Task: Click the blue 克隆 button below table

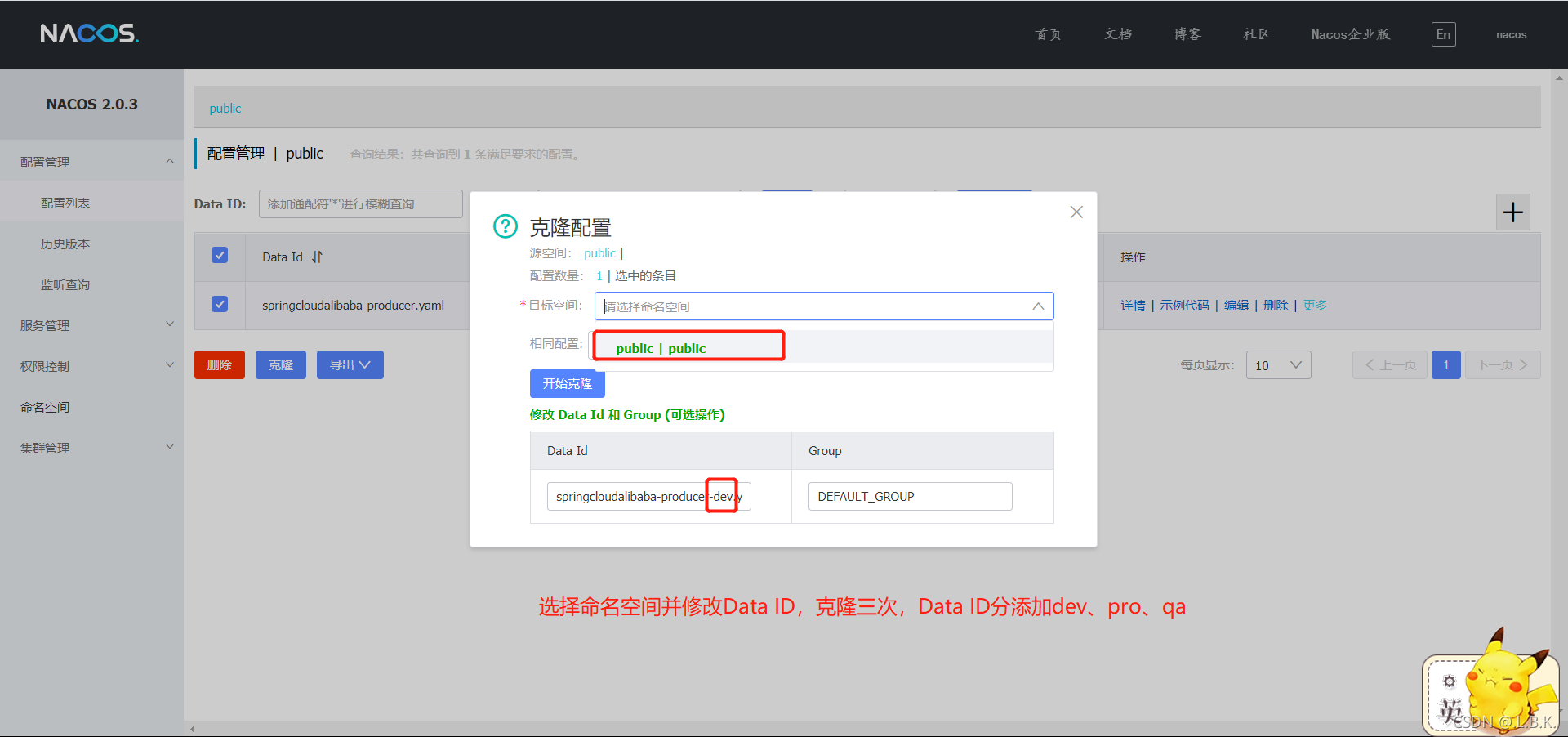Action: pyautogui.click(x=280, y=365)
